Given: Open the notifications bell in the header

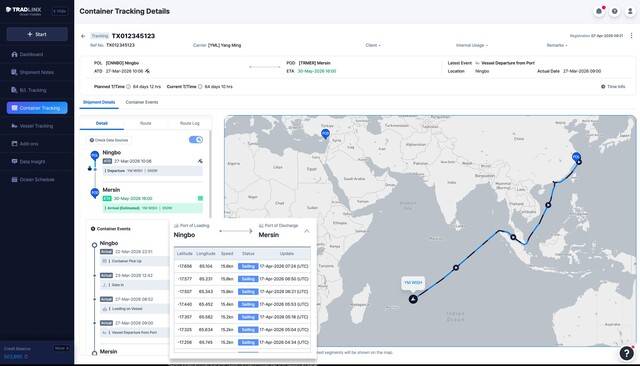Looking at the screenshot, I should (599, 11).
